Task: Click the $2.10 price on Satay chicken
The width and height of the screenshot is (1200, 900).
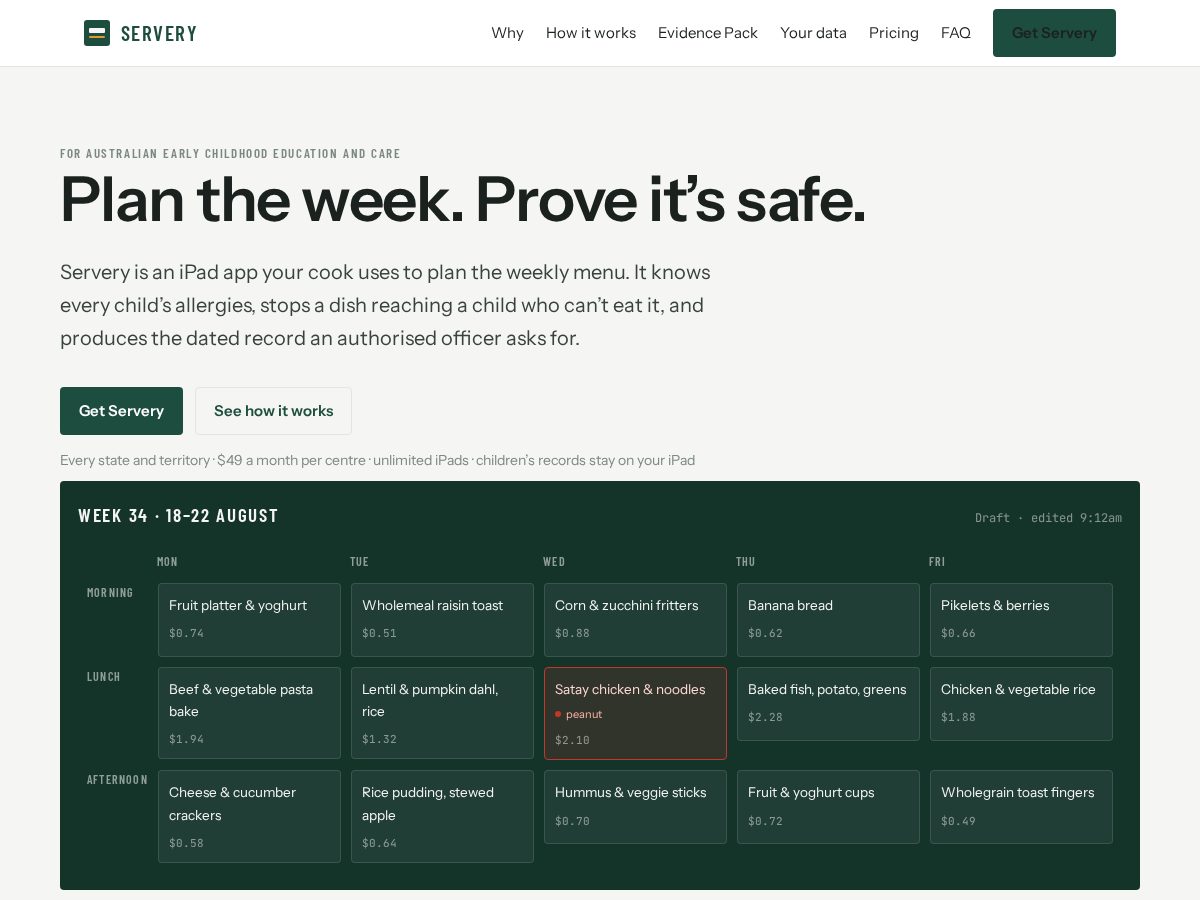Action: [x=572, y=741]
